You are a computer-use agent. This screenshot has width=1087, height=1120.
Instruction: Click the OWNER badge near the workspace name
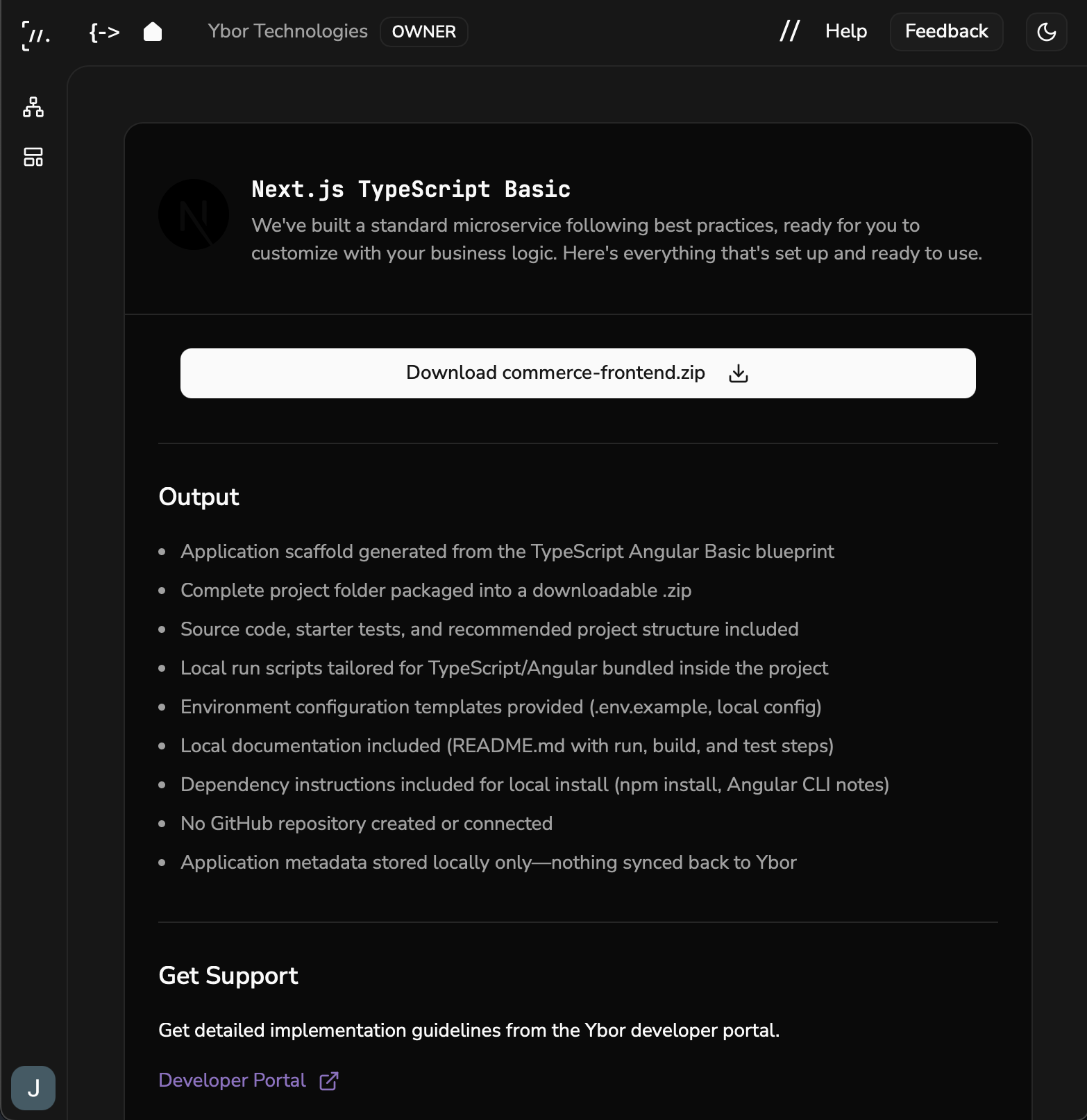pyautogui.click(x=423, y=31)
